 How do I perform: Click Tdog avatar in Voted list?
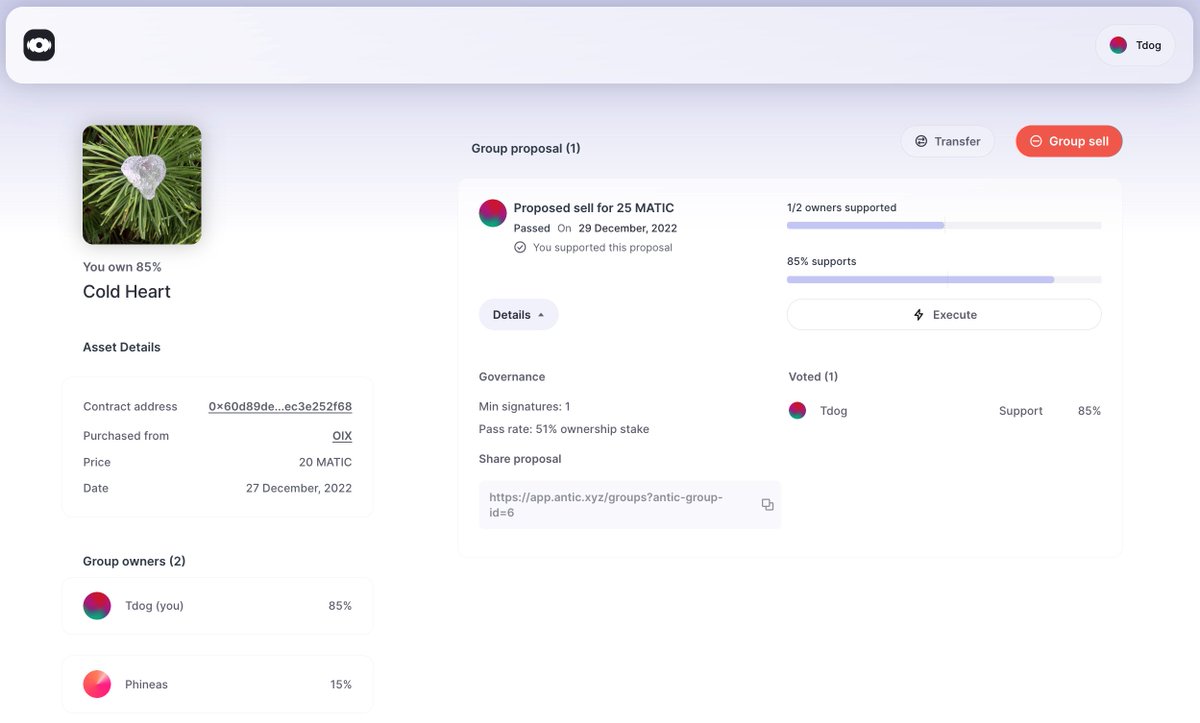797,411
